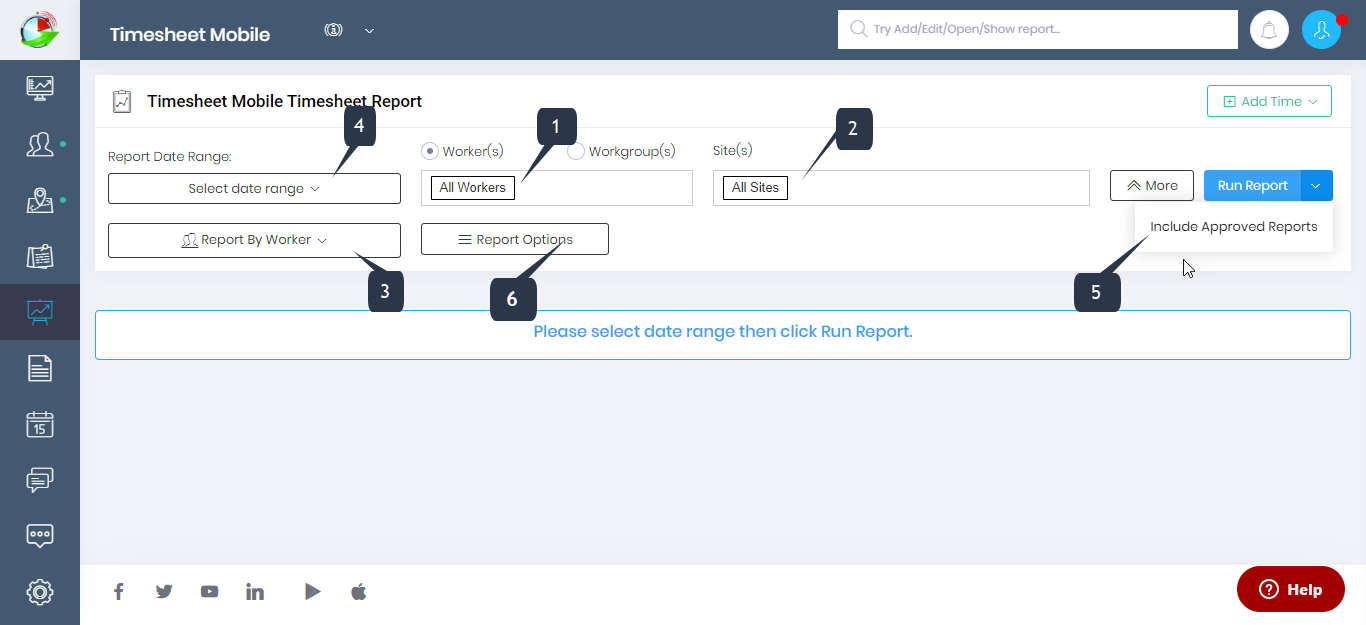Open the LinkedIn footer icon
1366x625 pixels.
(x=255, y=592)
